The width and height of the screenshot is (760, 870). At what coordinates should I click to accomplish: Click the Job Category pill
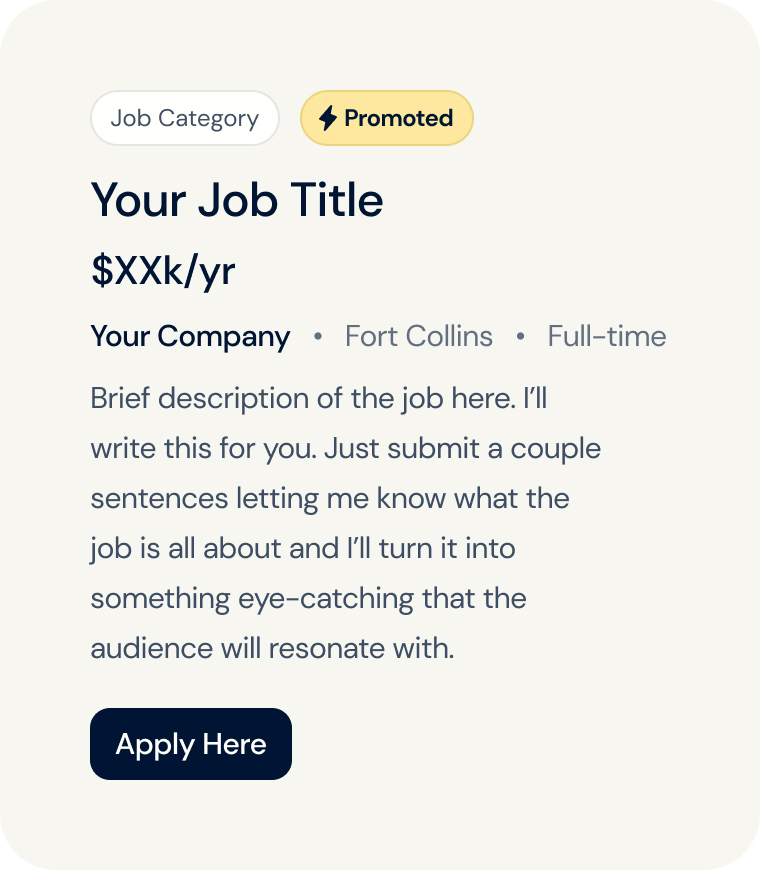point(184,118)
